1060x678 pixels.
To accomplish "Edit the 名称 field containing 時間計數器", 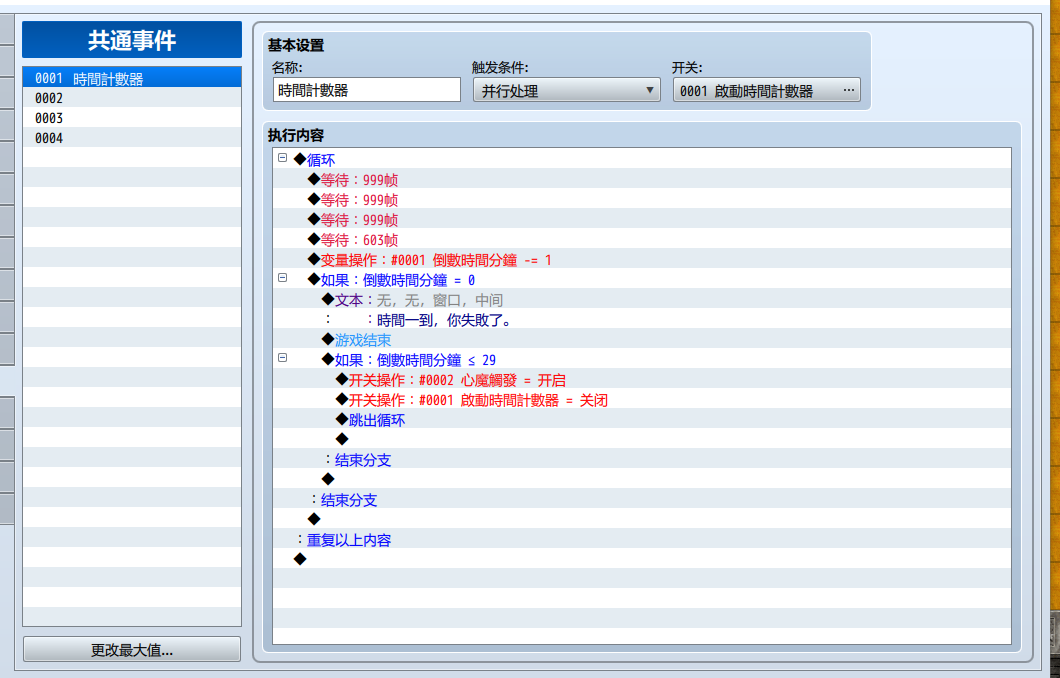I will tap(367, 90).
